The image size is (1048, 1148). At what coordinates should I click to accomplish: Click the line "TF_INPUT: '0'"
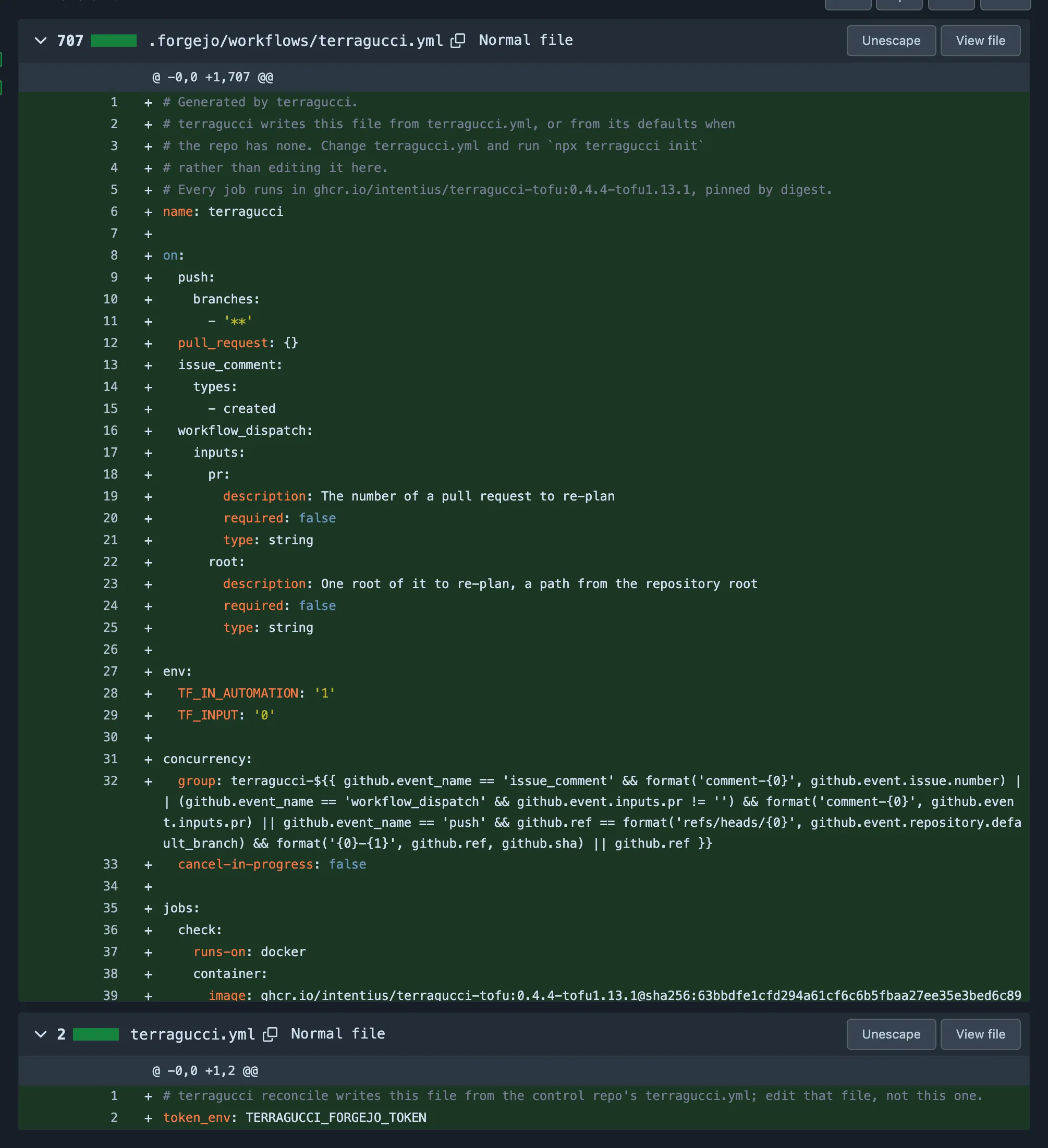tap(226, 715)
